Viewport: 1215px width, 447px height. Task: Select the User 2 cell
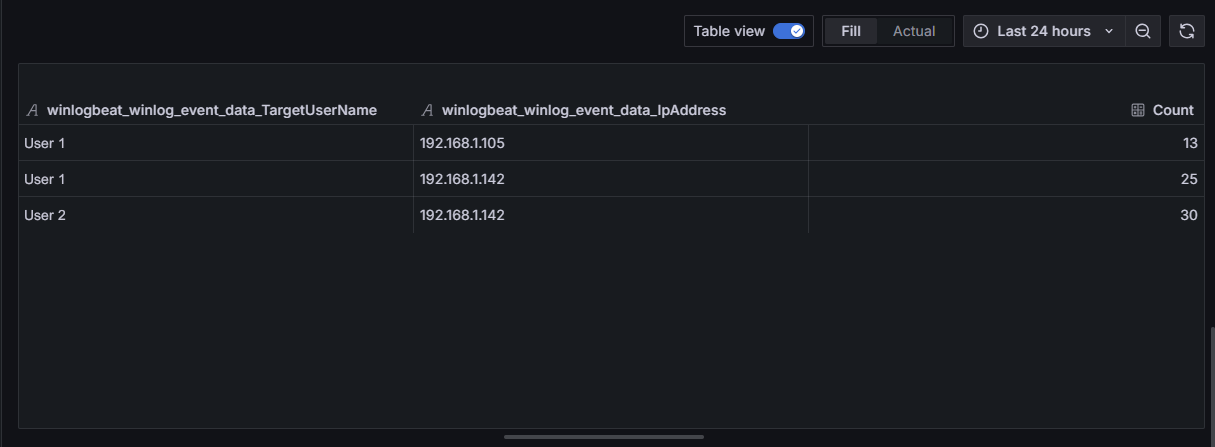click(x=45, y=215)
